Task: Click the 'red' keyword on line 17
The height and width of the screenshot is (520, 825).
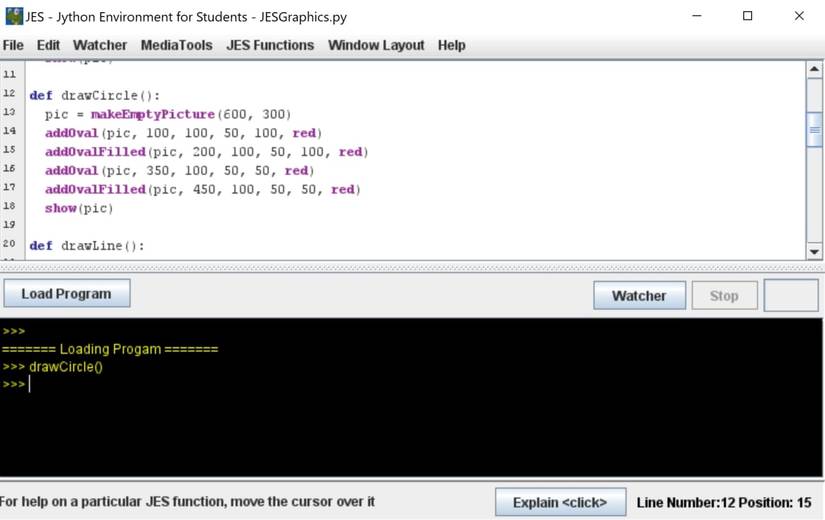Action: [343, 189]
